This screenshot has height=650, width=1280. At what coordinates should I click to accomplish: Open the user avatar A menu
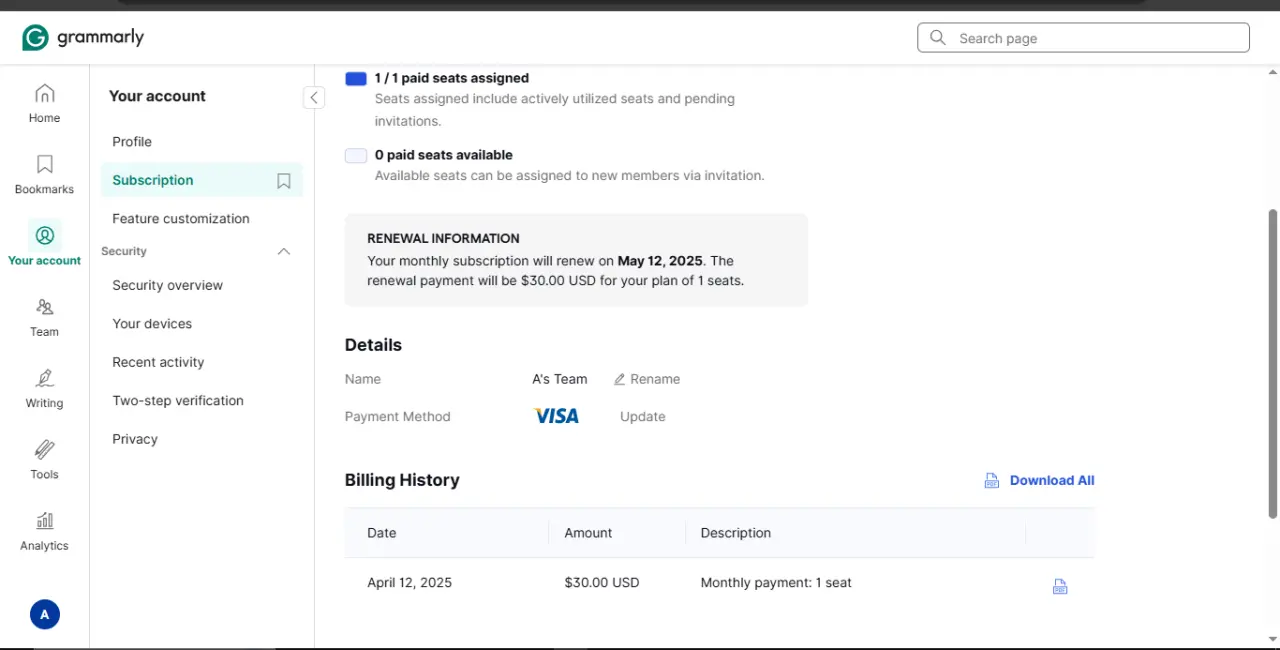[x=44, y=614]
